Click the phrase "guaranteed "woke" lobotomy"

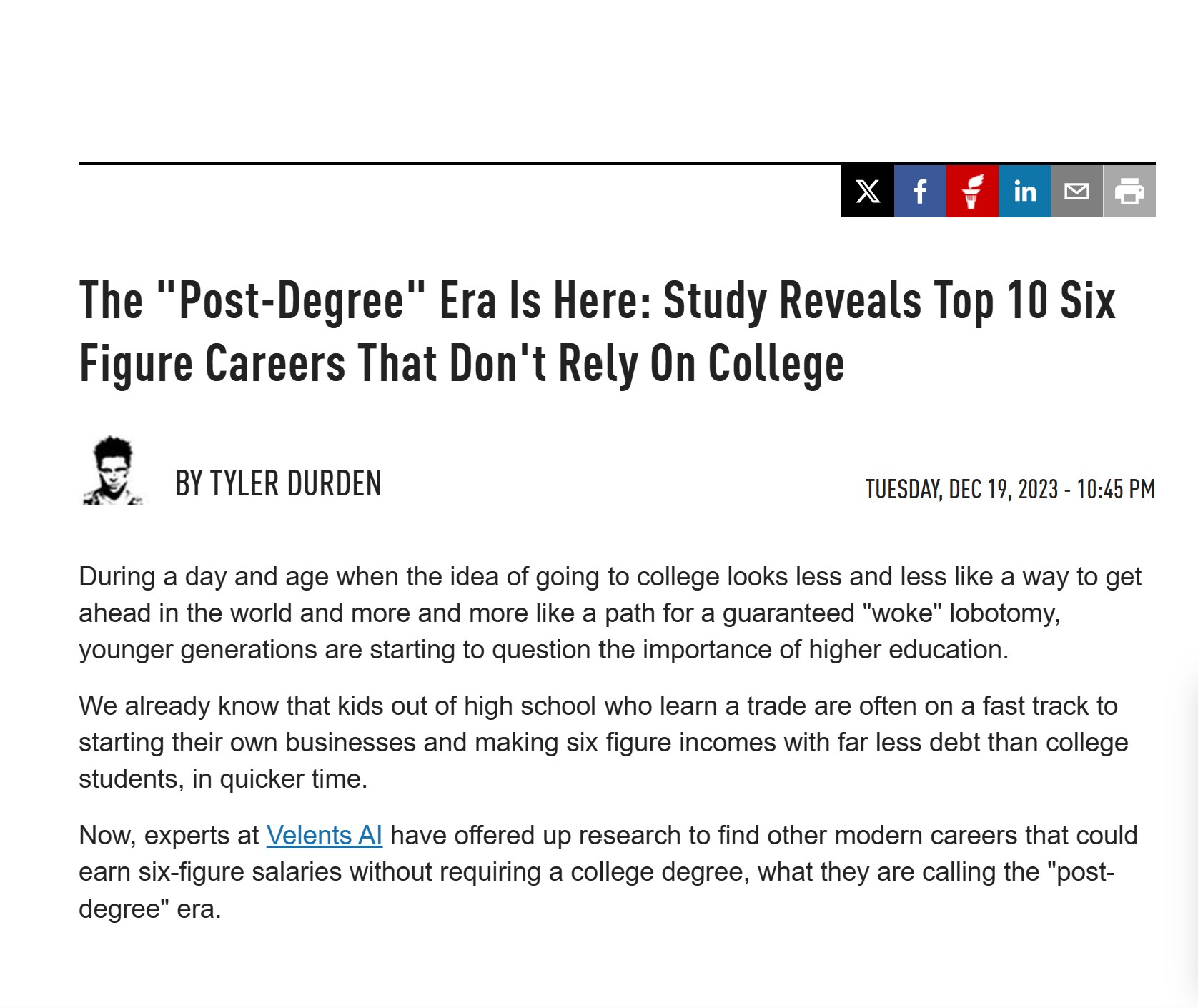point(891,613)
